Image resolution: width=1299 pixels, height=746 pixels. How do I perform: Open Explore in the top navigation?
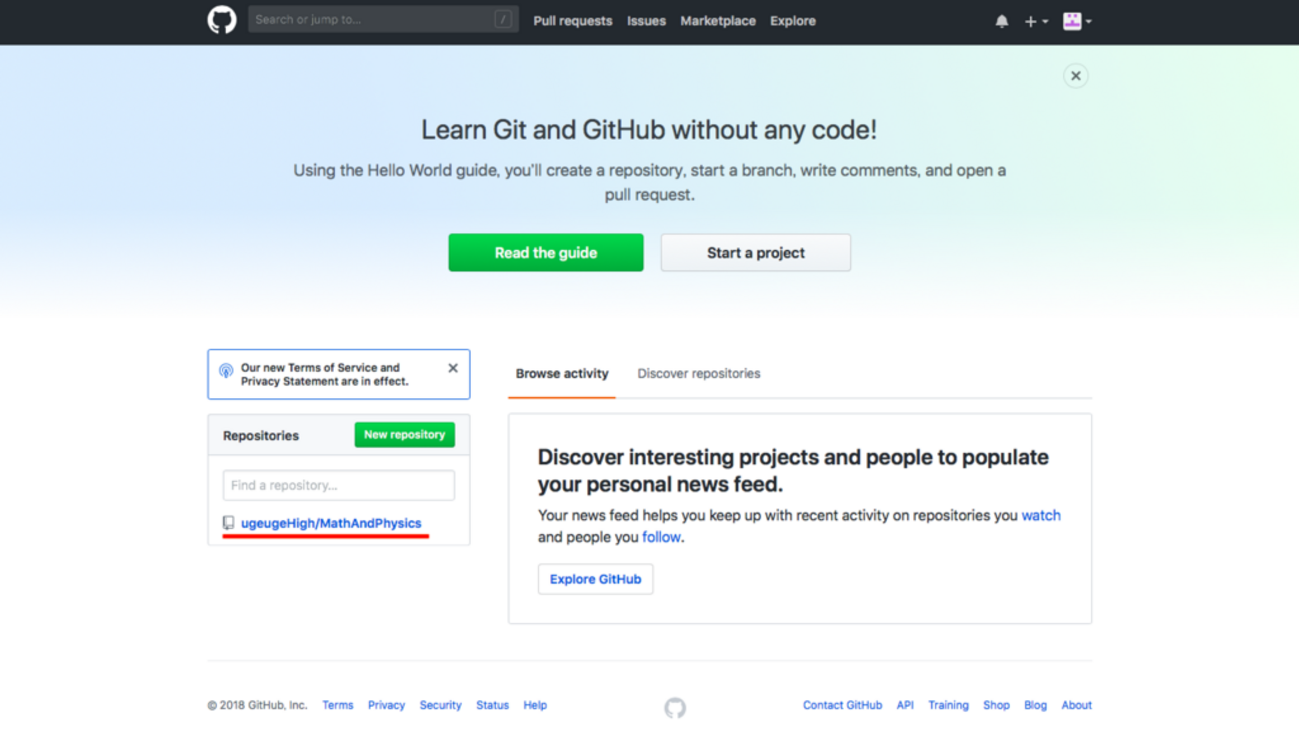(793, 21)
